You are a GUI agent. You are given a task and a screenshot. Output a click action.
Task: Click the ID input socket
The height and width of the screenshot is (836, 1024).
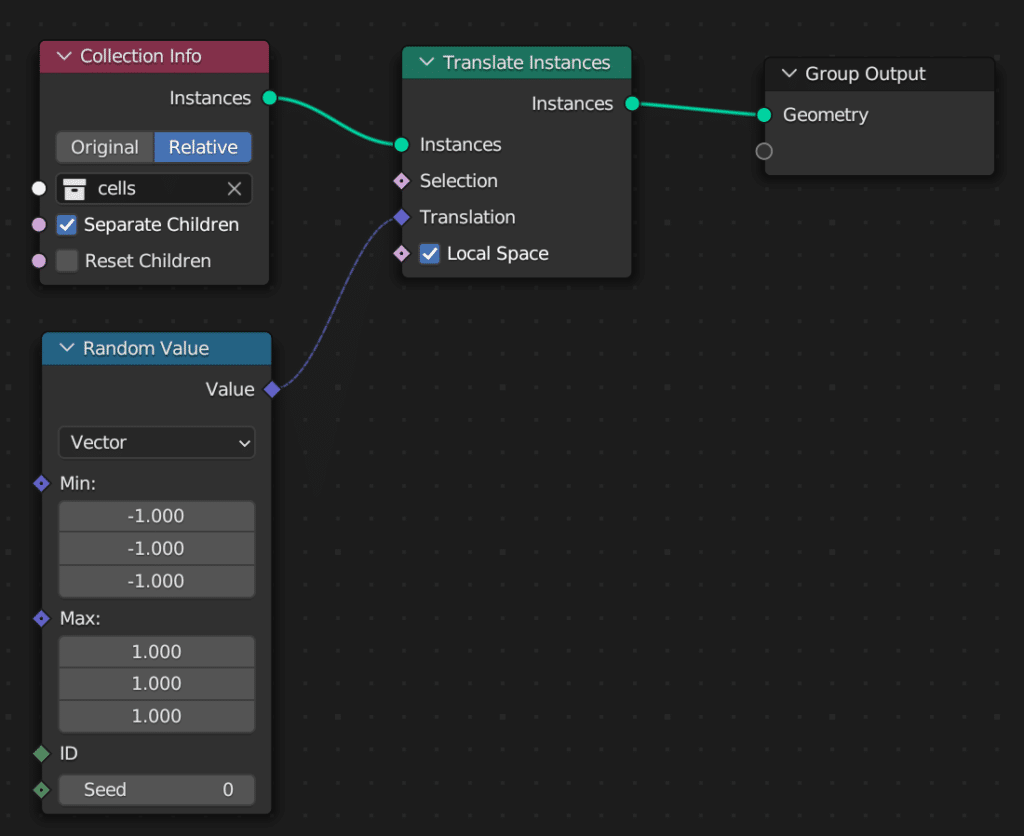tap(41, 753)
